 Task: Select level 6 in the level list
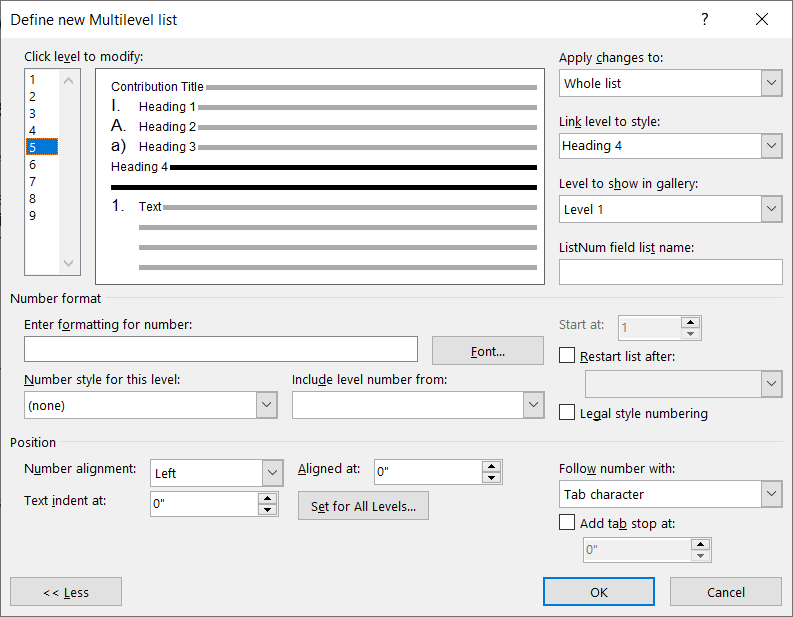point(42,164)
